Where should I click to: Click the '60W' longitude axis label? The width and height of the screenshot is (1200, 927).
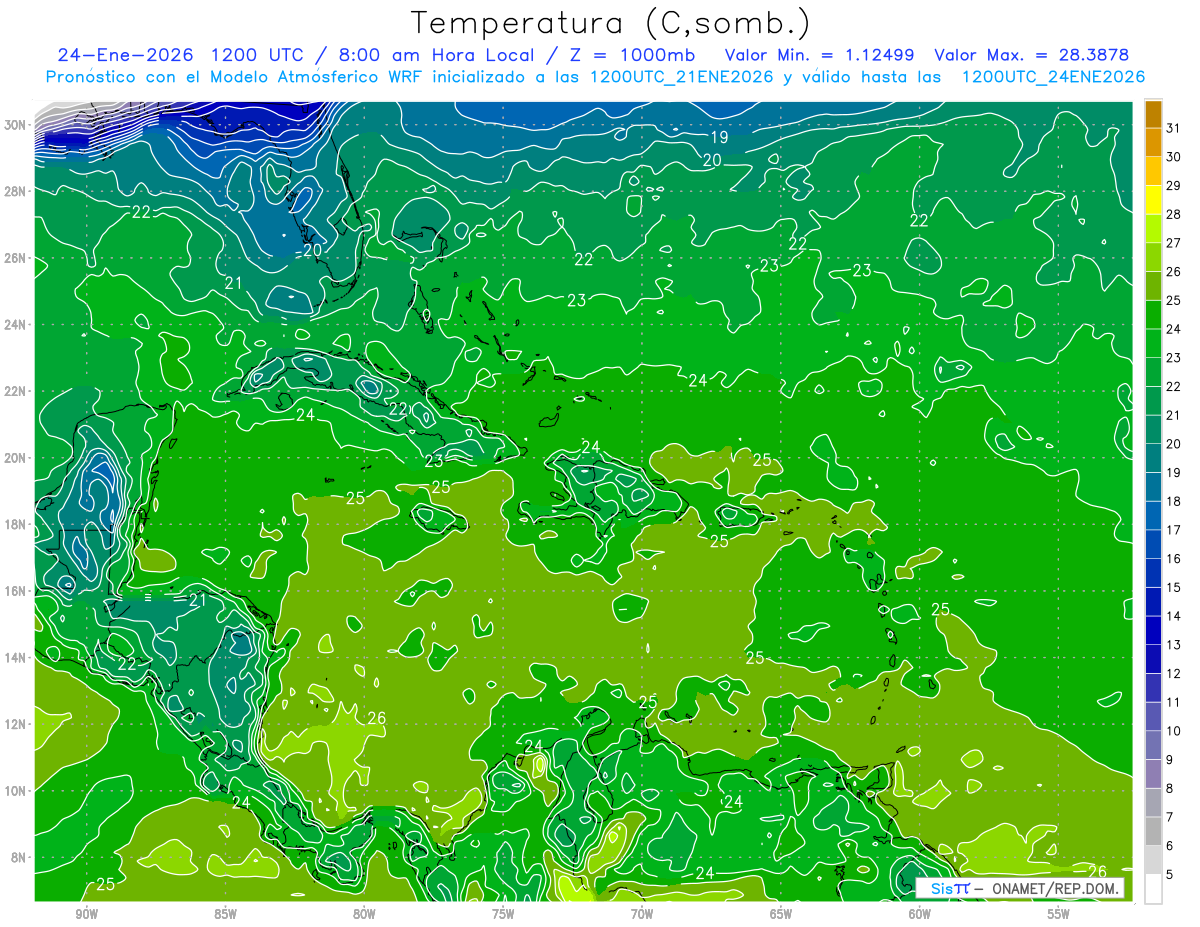920,914
